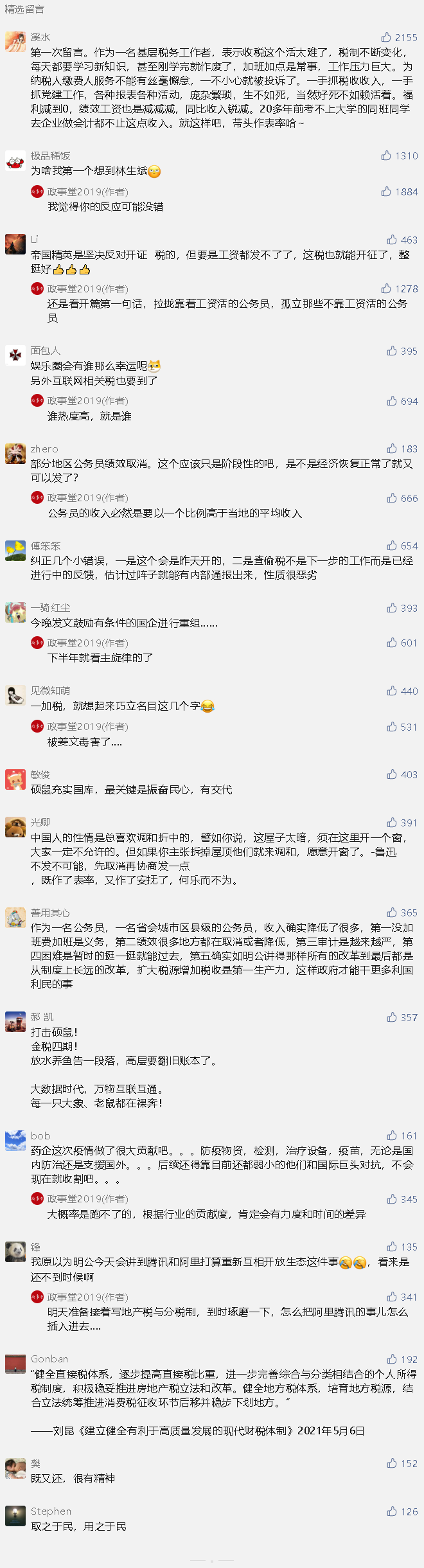Viewport: 424px width, 1568px height.
Task: Open the author 政事堂2019 avatar under Li's comment
Action: click(x=37, y=289)
